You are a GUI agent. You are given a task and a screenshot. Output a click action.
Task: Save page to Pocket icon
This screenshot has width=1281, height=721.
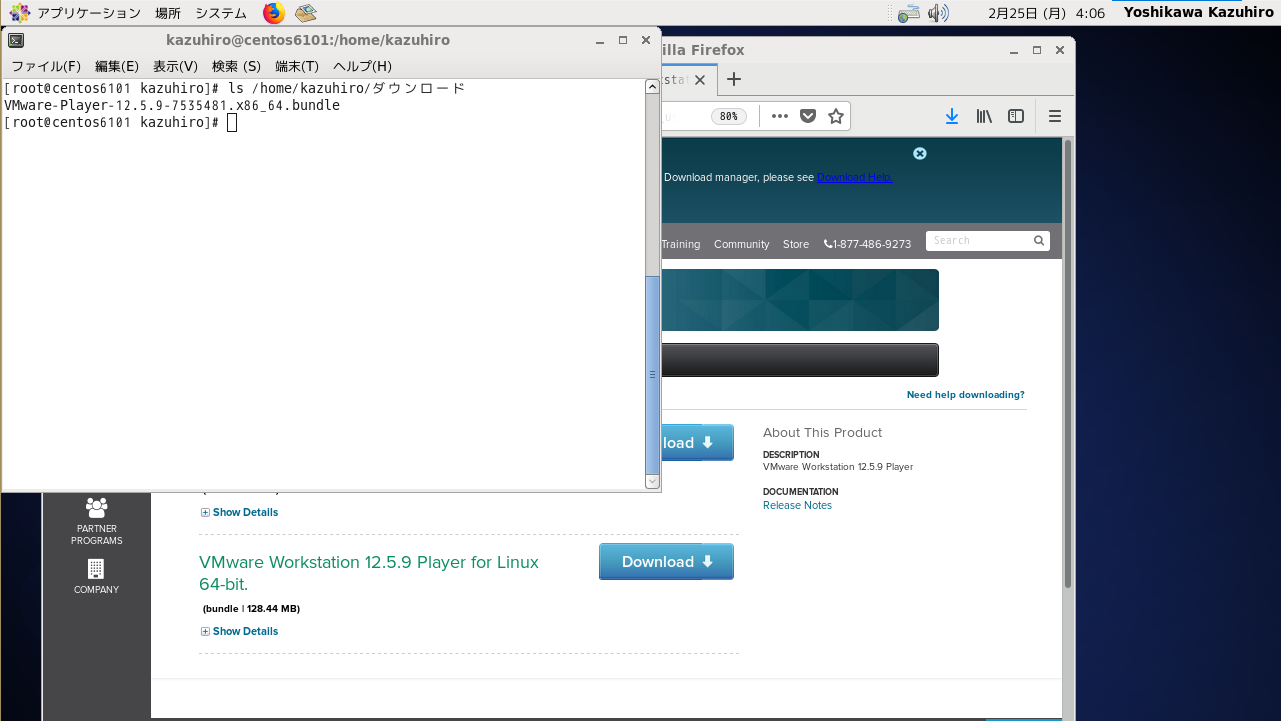coord(808,116)
